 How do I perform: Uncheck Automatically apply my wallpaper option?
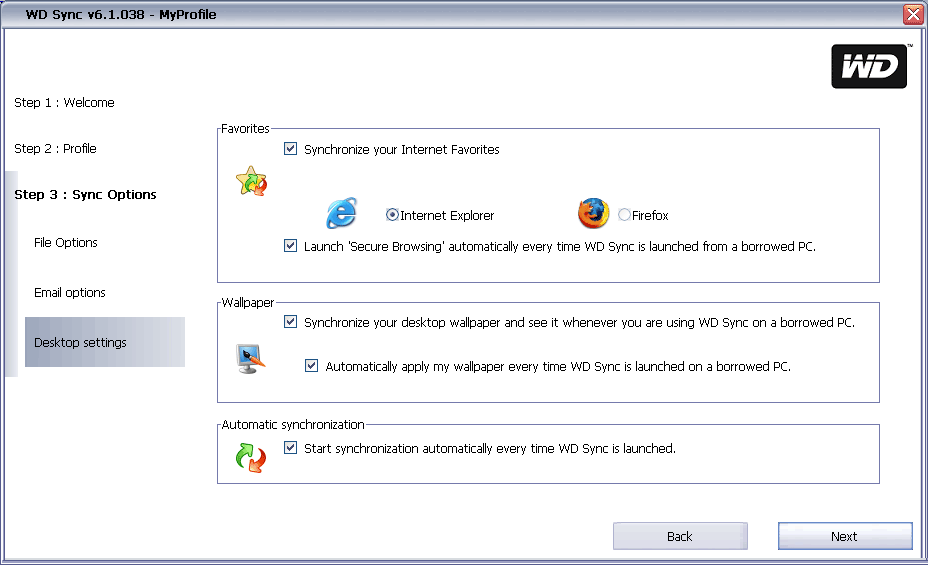coord(312,366)
